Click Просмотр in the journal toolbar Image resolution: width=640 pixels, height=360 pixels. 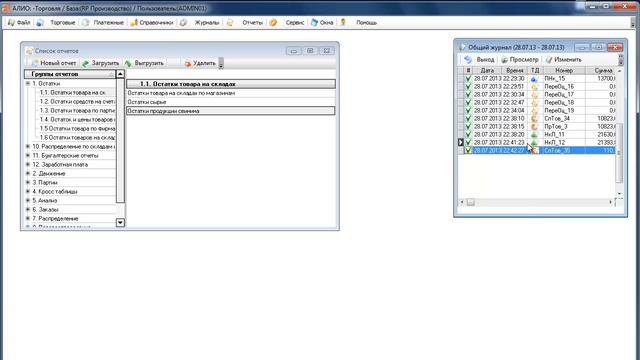(520, 60)
